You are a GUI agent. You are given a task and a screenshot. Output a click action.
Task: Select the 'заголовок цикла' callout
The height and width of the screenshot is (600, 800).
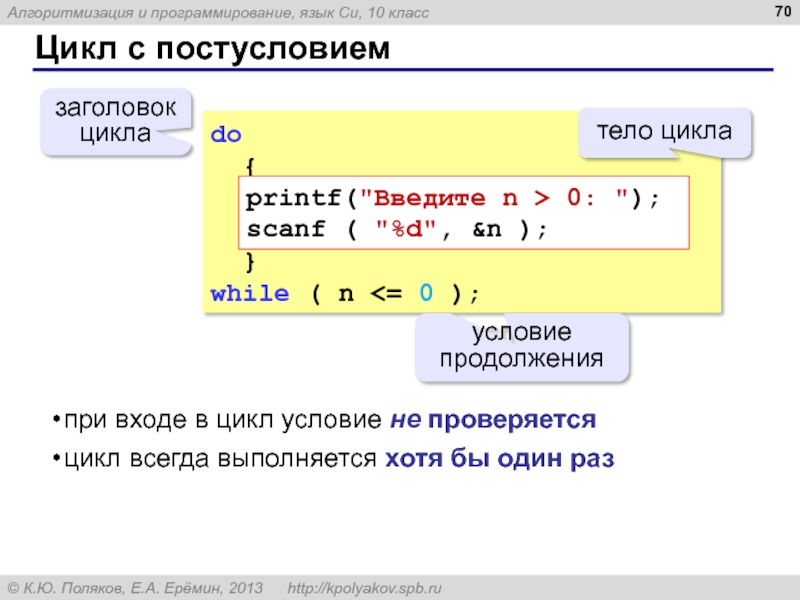tap(116, 121)
